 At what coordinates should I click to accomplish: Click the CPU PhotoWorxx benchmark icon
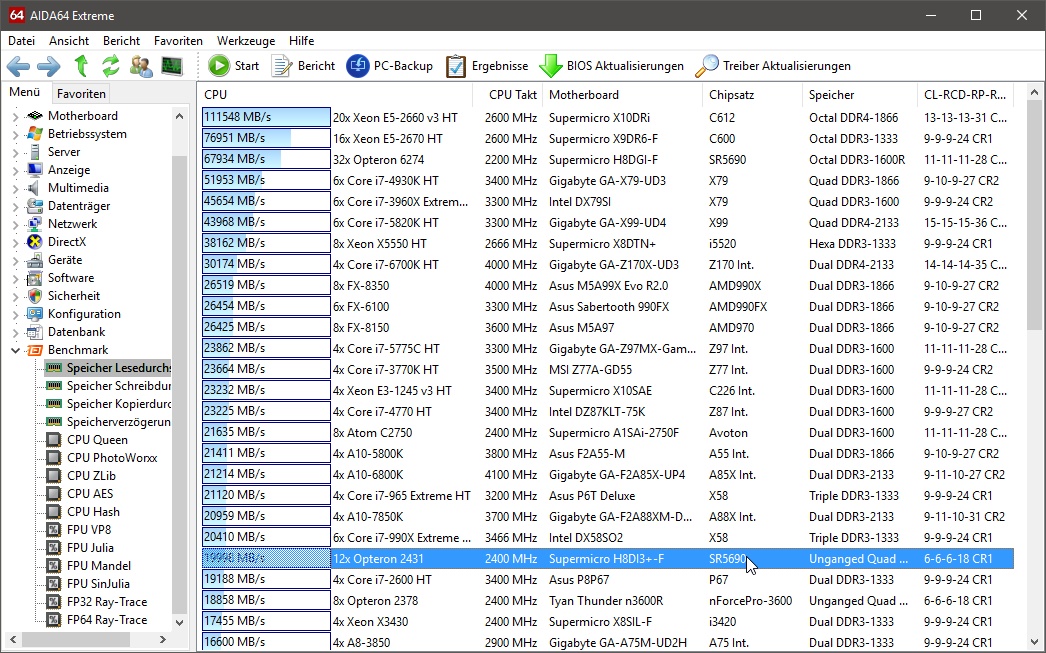[x=54, y=458]
